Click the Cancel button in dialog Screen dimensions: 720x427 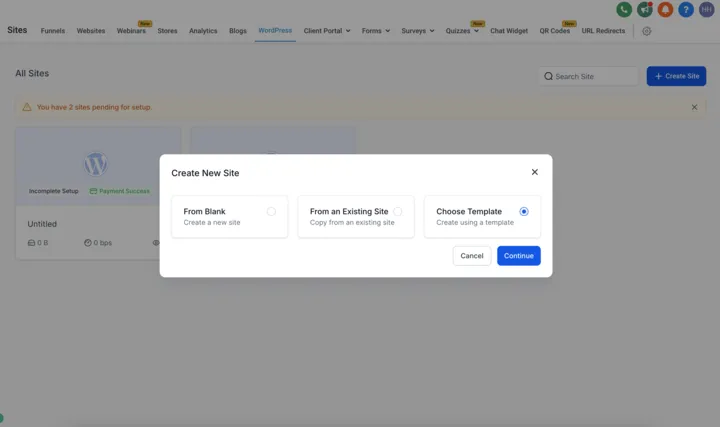pos(472,256)
